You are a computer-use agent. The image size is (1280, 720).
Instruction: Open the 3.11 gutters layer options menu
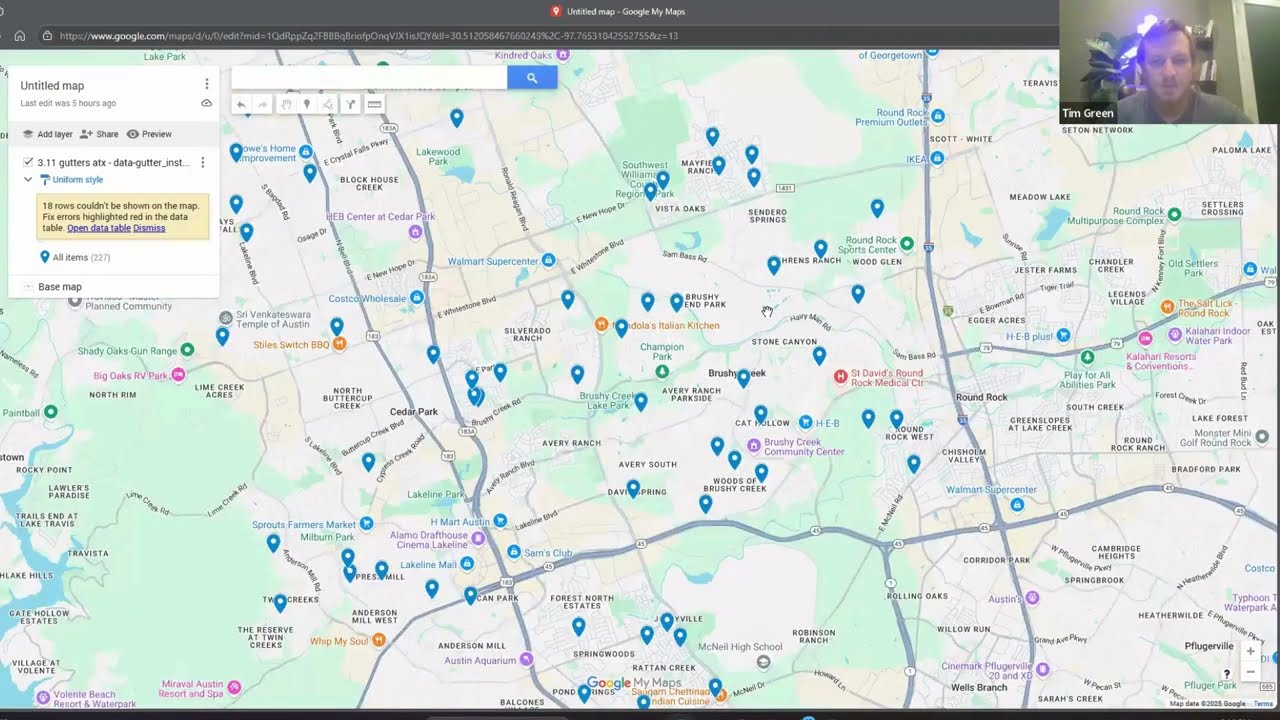coord(203,162)
